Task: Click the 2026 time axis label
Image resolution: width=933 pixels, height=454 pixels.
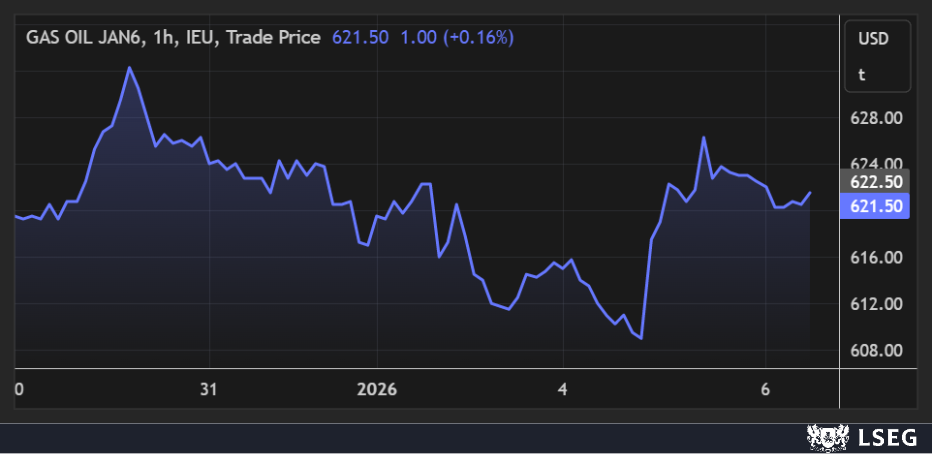Action: click(377, 389)
